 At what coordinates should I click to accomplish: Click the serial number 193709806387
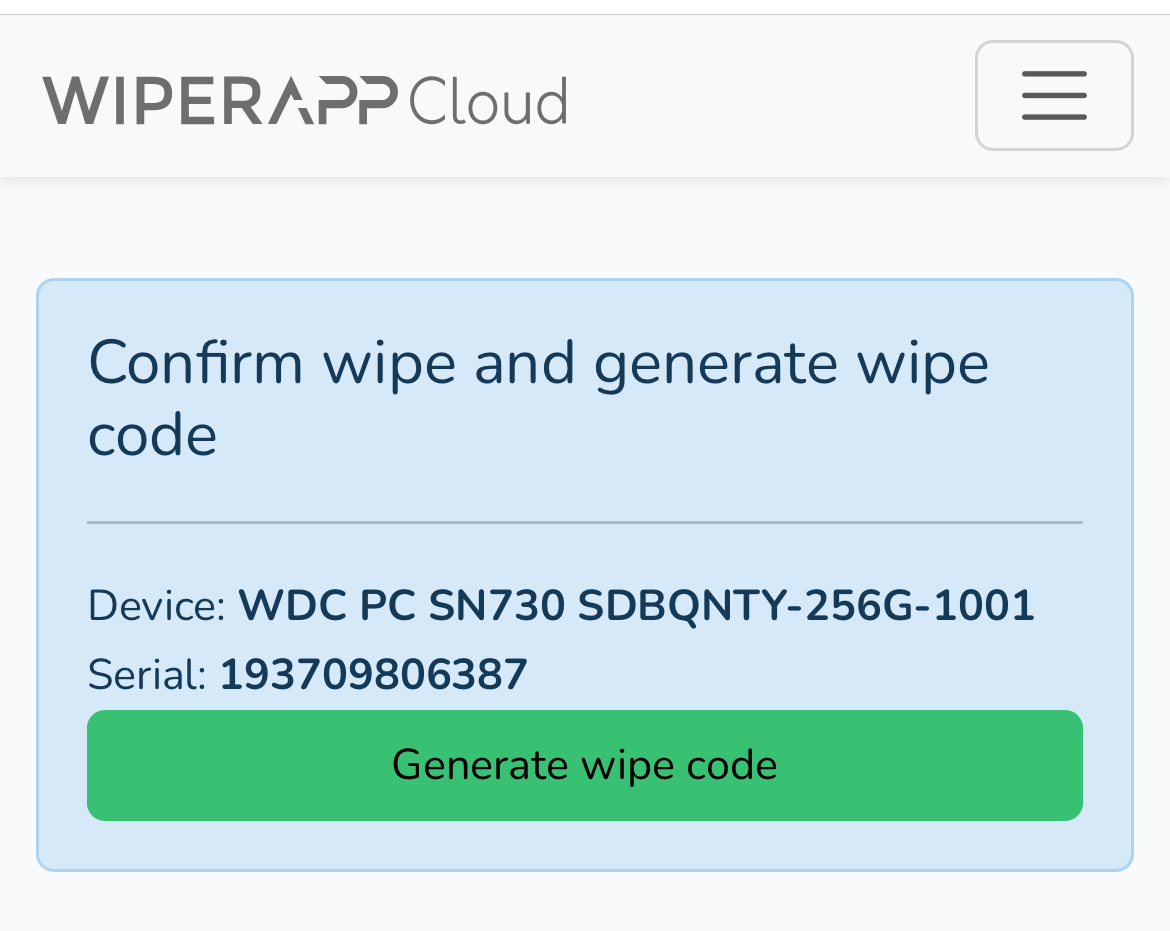pos(373,675)
